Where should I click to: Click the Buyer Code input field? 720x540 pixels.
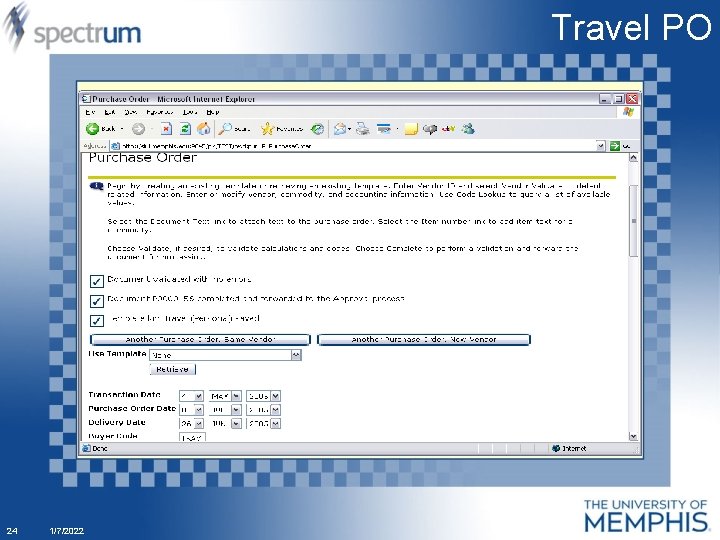pos(192,437)
